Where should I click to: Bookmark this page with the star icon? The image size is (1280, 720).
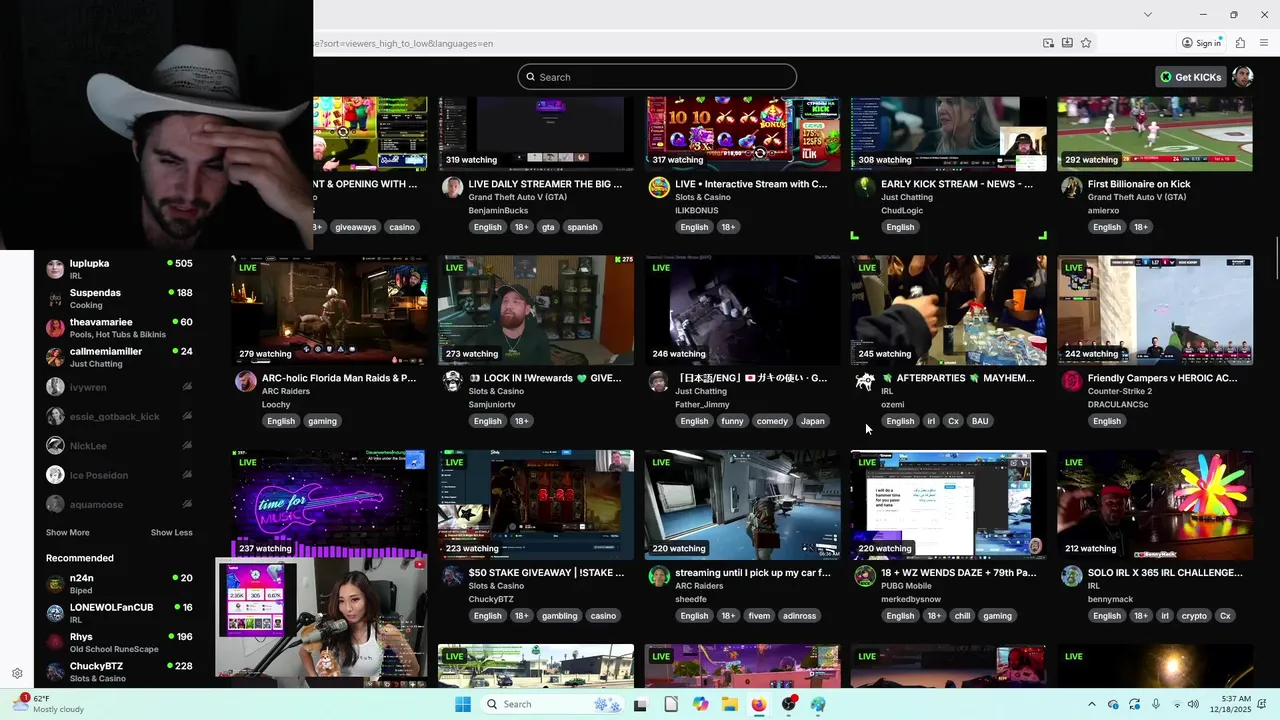pos(1086,43)
